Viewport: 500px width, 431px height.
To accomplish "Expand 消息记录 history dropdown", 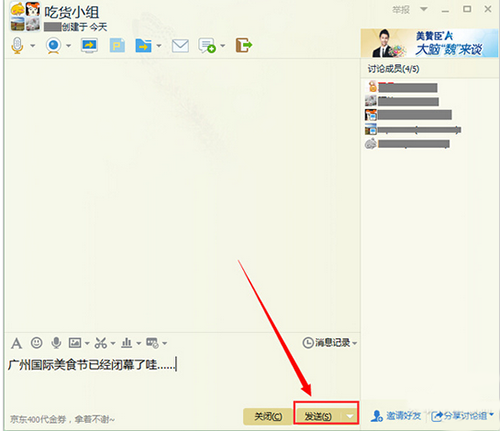I will tap(355, 343).
